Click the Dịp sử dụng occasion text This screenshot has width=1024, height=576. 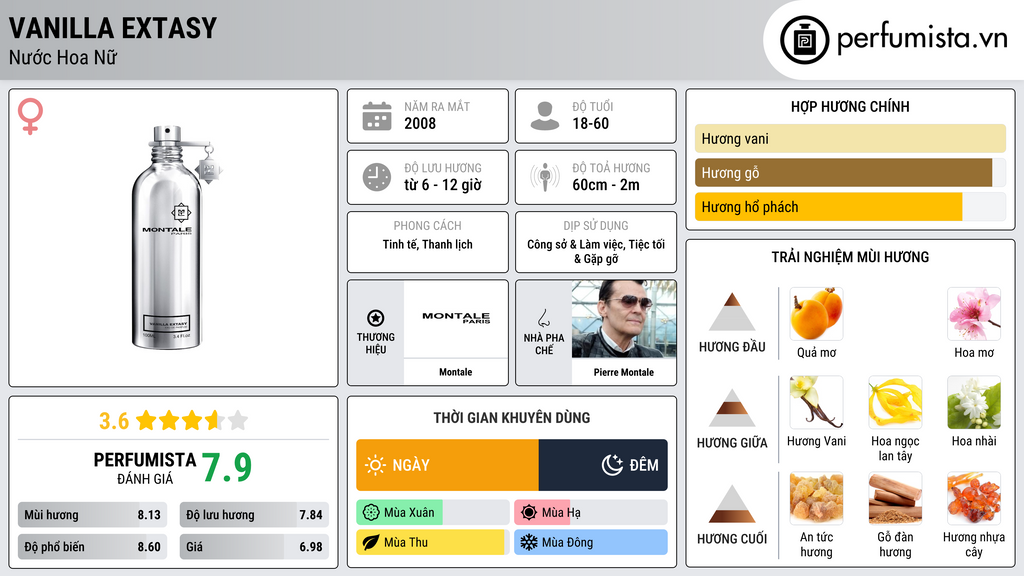pos(596,251)
